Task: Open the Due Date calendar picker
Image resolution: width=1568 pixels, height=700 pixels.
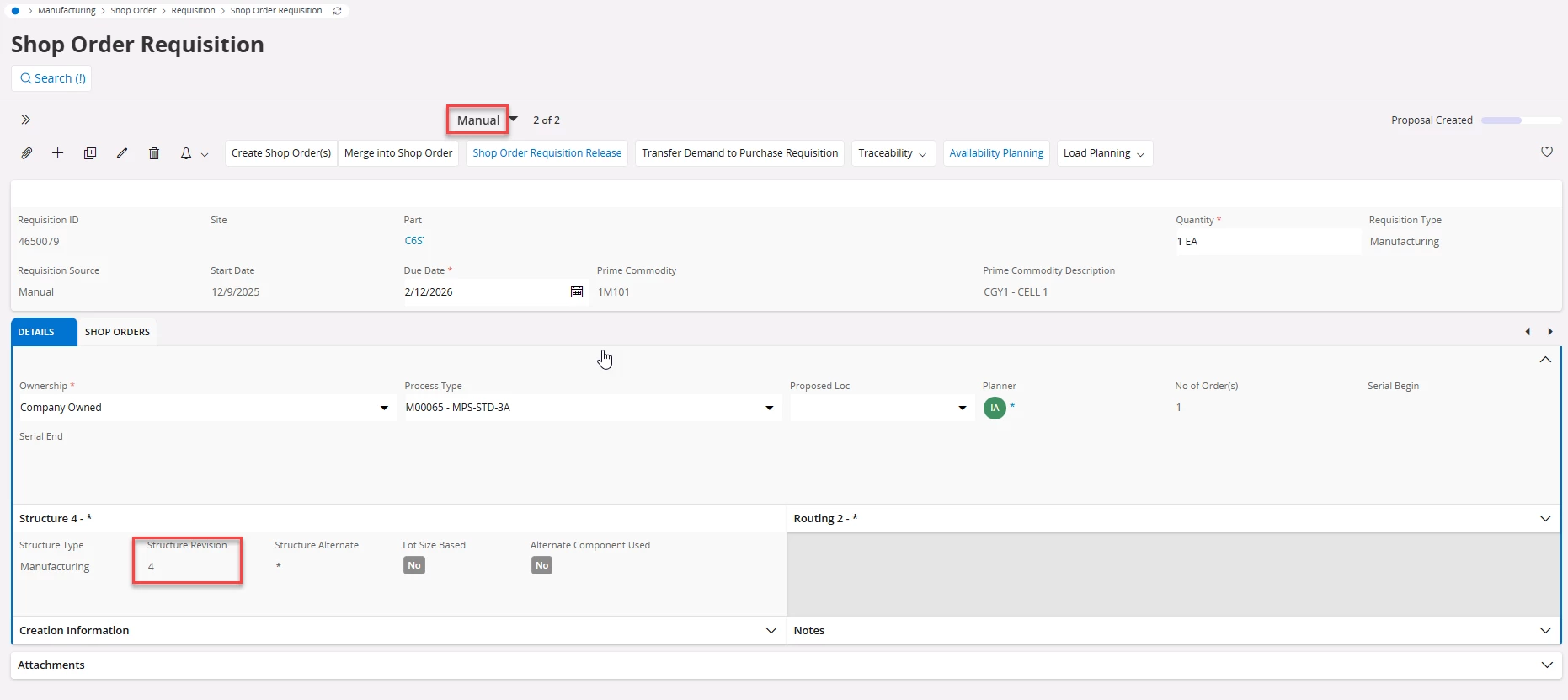Action: coord(577,291)
